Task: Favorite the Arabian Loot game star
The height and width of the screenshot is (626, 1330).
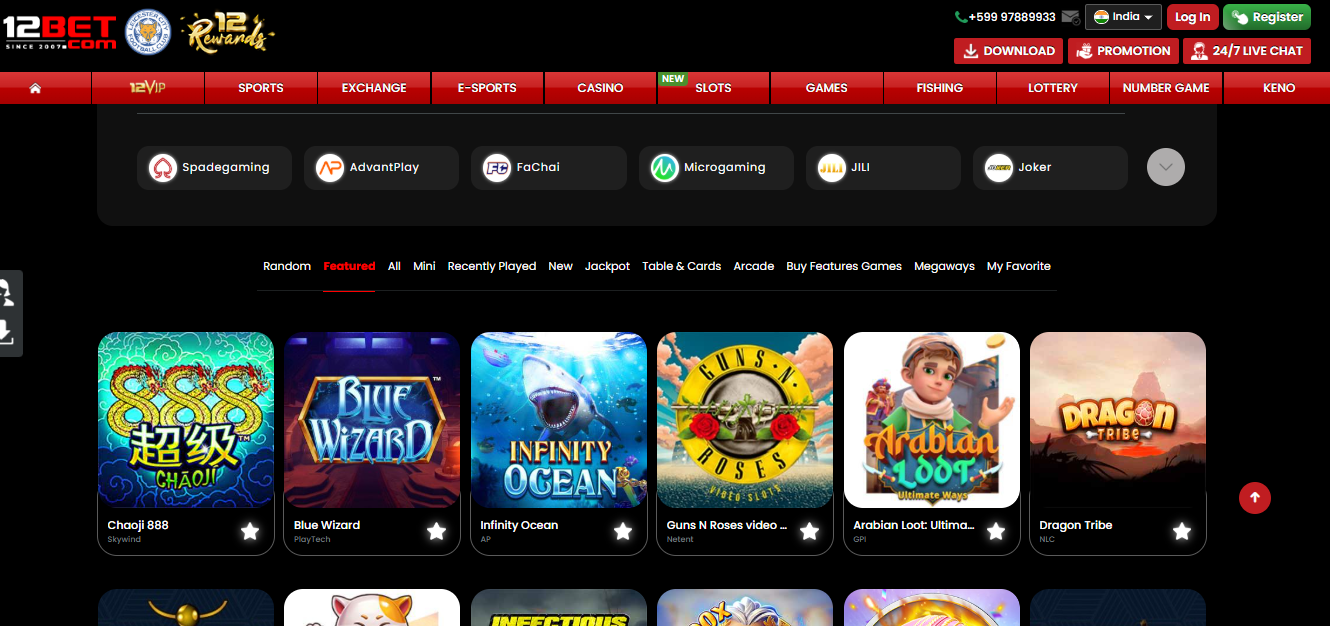Action: tap(996, 531)
